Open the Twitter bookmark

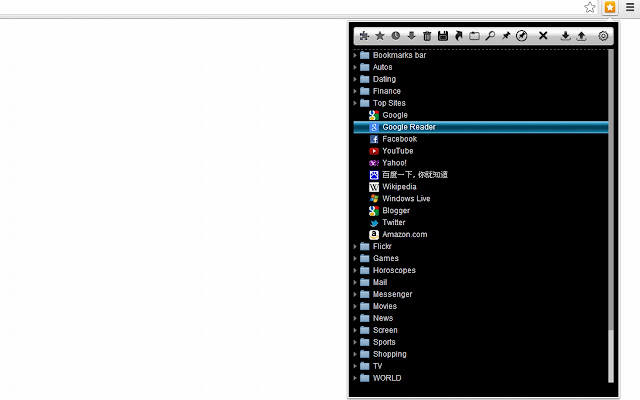(480, 222)
